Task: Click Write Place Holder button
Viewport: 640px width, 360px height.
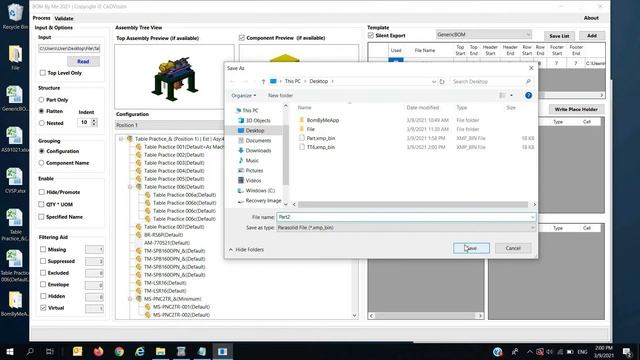Action: pos(576,109)
